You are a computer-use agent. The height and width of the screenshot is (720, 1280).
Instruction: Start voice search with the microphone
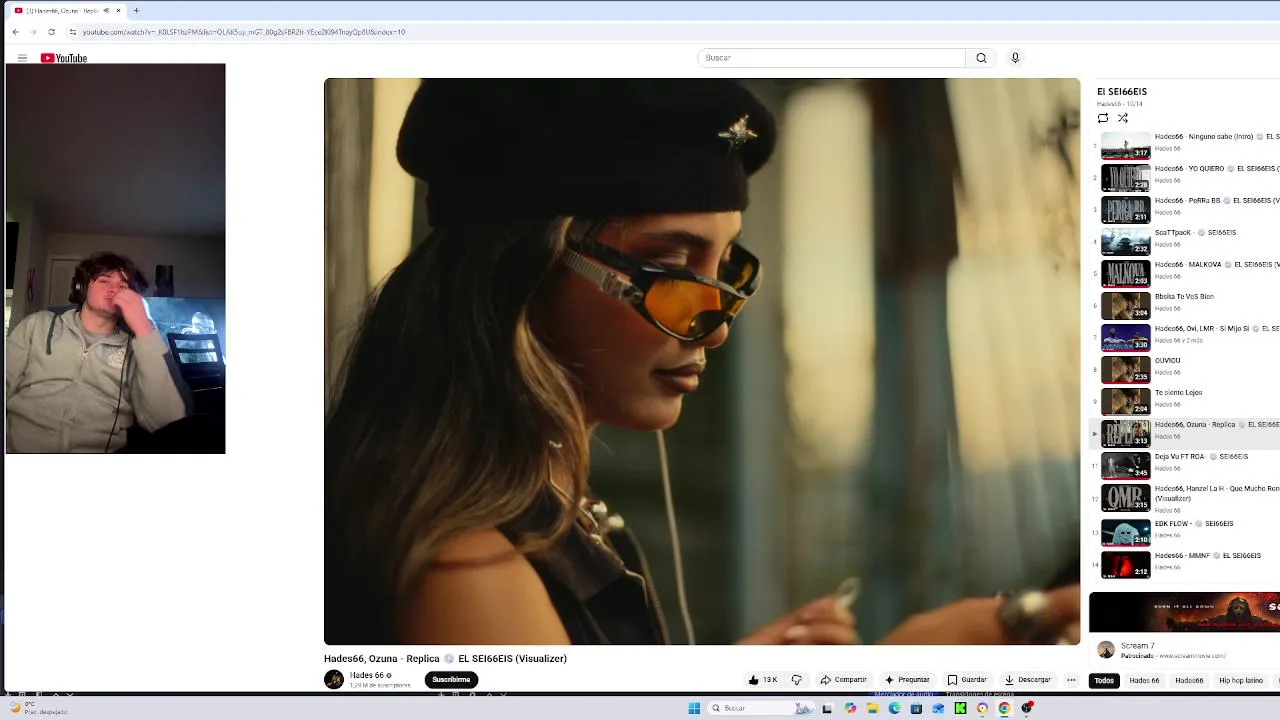[1015, 58]
